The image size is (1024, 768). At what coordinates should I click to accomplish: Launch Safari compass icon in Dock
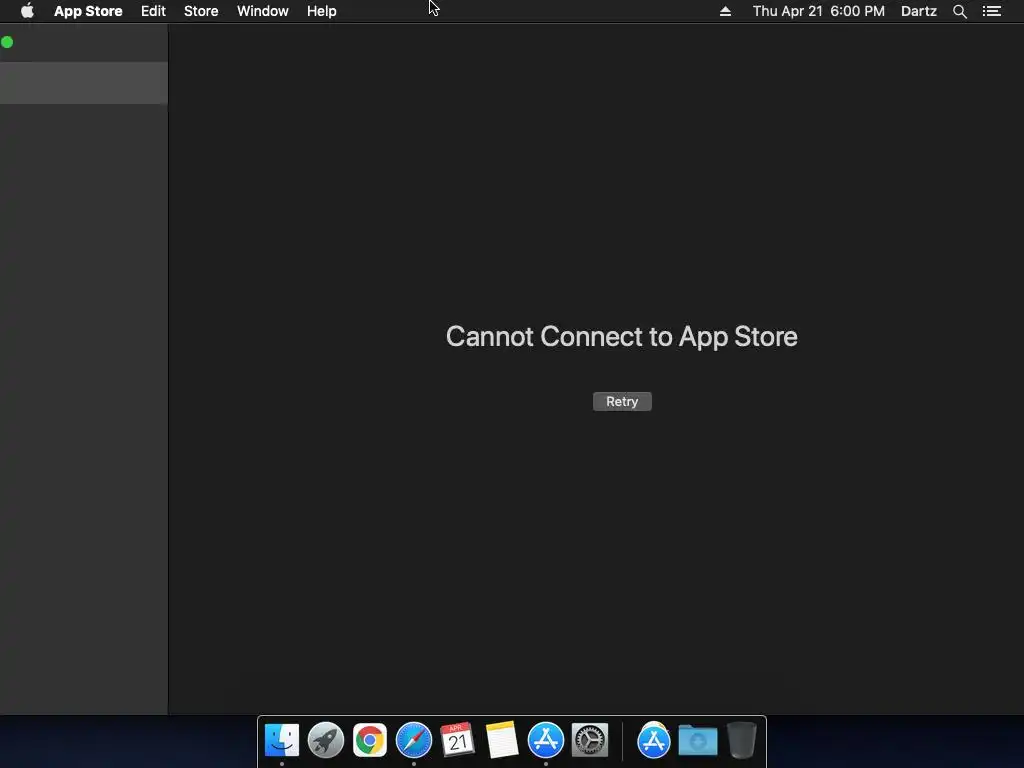pos(414,740)
